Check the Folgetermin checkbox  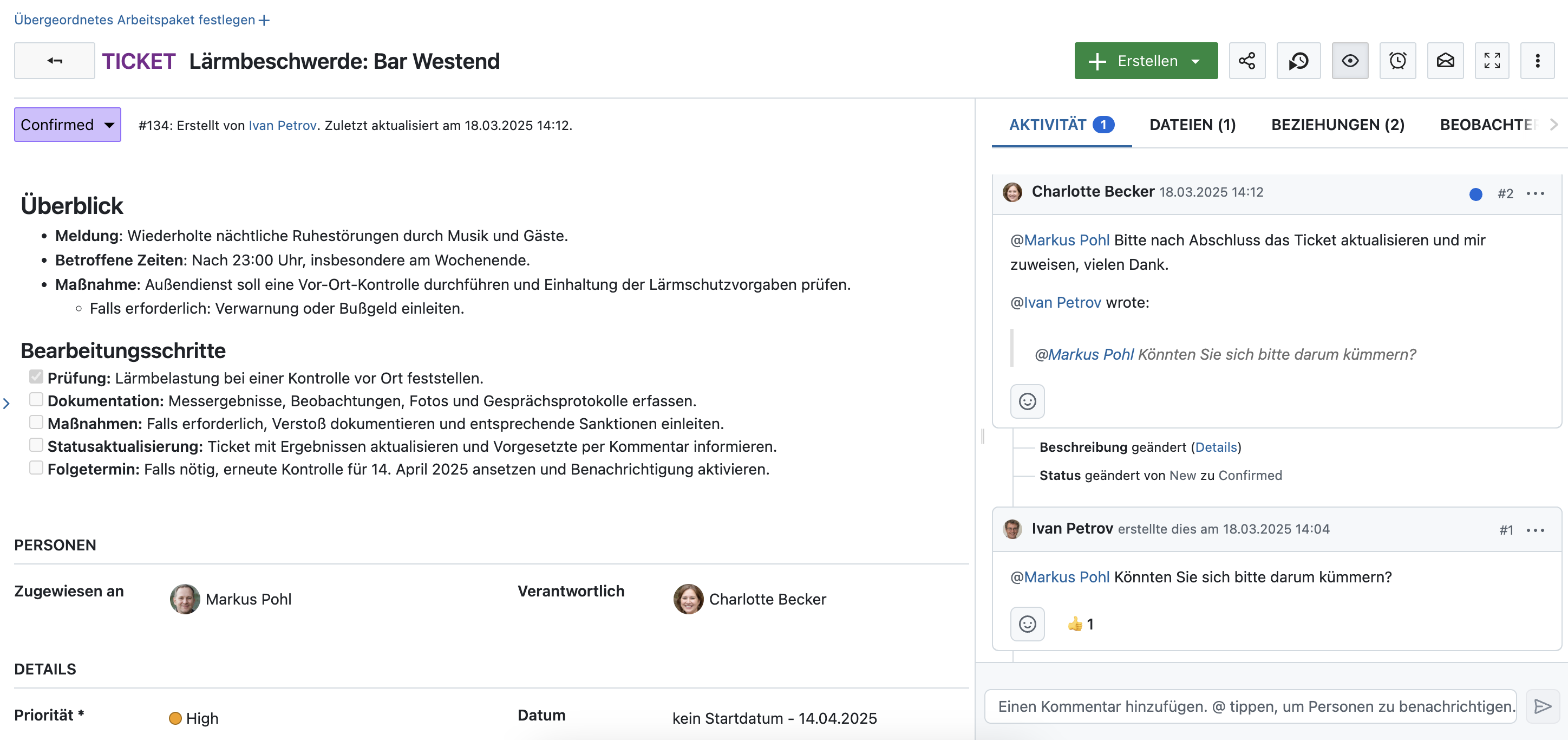click(36, 468)
